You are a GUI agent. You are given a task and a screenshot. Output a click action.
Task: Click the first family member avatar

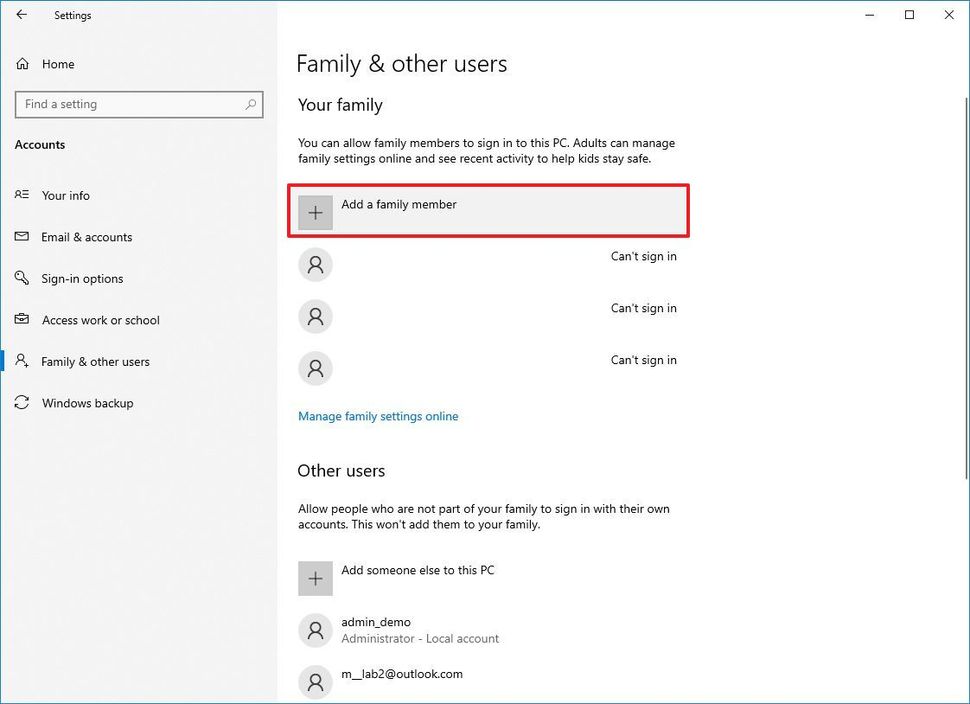point(315,265)
